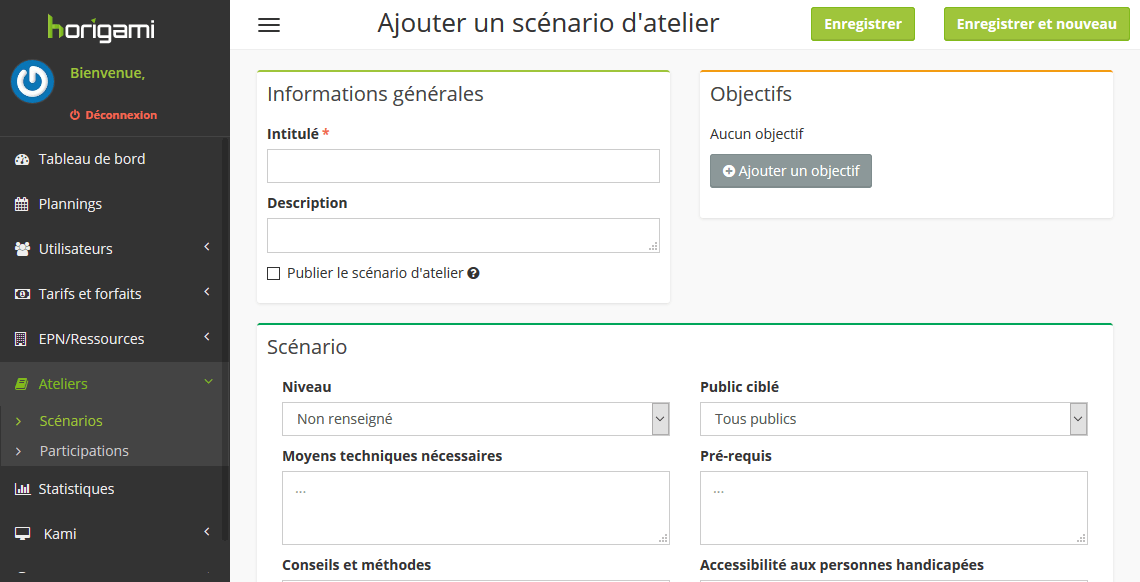Click the horigami logo
The width and height of the screenshot is (1140, 582).
(101, 27)
